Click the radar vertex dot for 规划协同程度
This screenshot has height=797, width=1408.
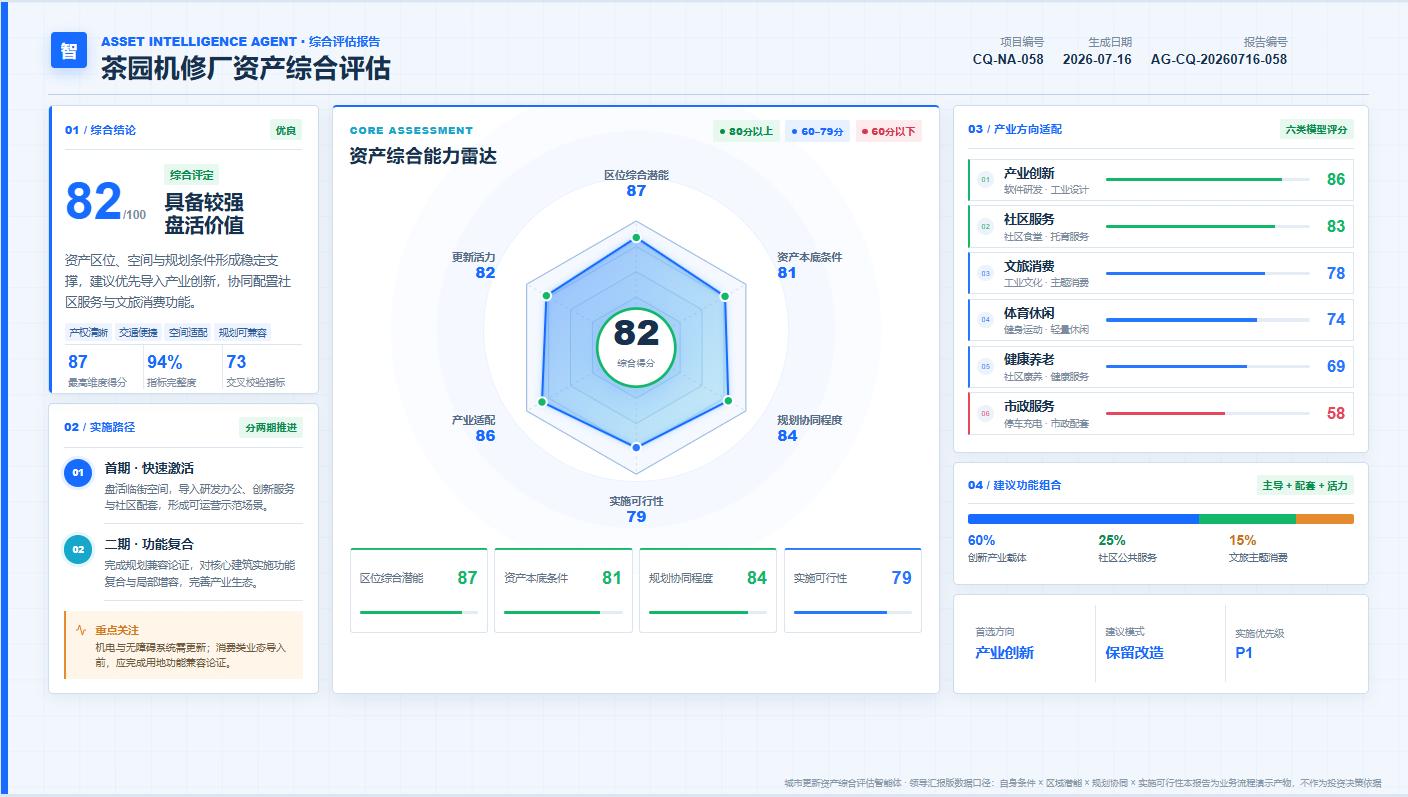[728, 400]
